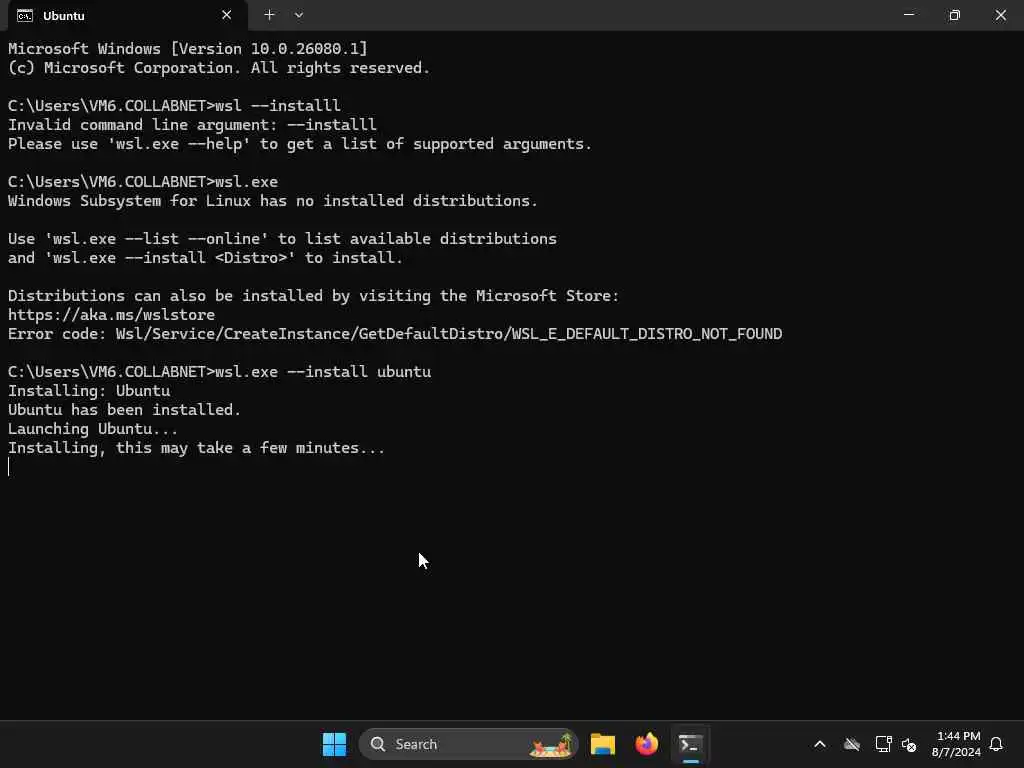The width and height of the screenshot is (1024, 768).
Task: Click the WSL_E_DEFAULT_DISTRO_NOT_FOUND error code line
Action: (x=395, y=334)
